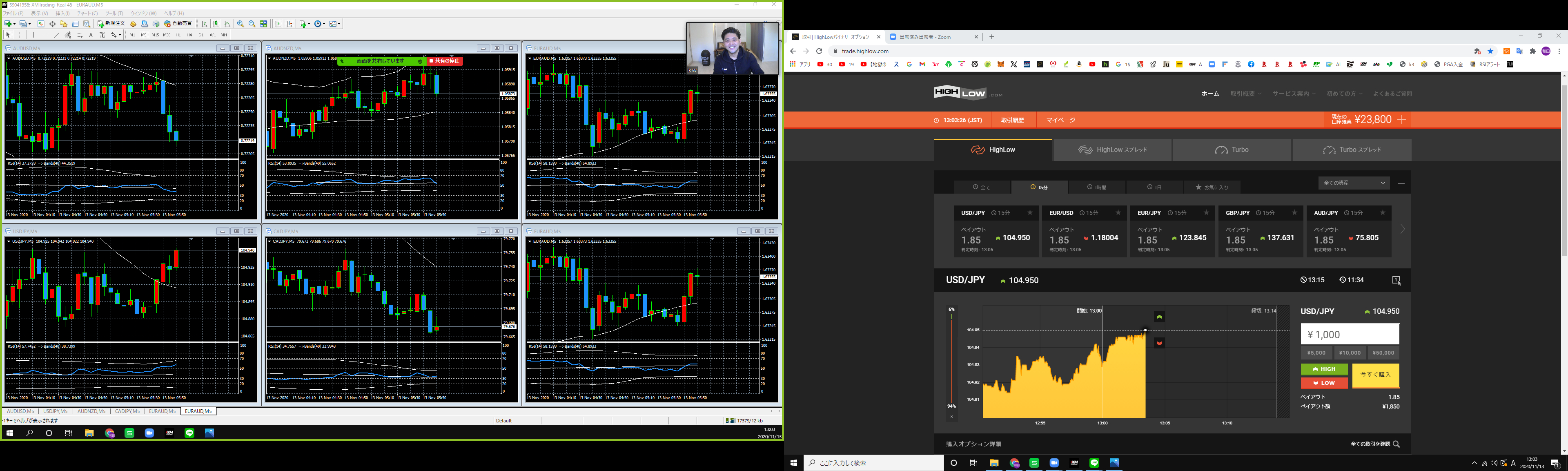1568x471 pixels.
Task: Select the trendline drawing tool
Action: tap(57, 35)
